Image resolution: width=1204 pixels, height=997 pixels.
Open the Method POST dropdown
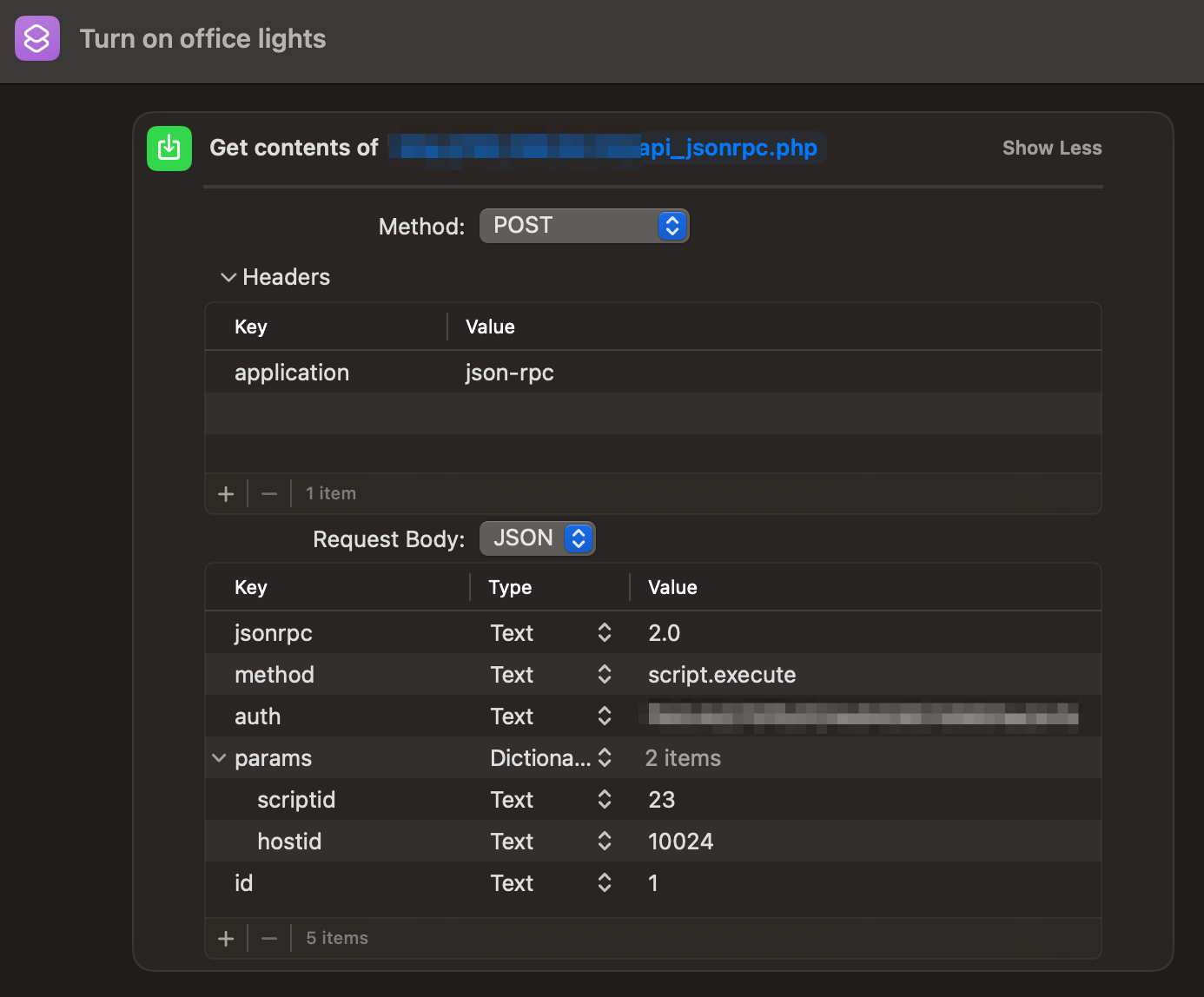tap(584, 226)
